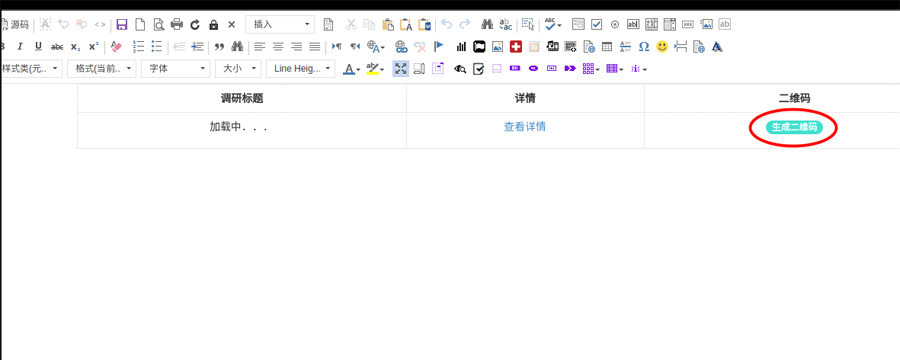Paste as plain text
This screenshot has width=900, height=360.
click(406, 25)
